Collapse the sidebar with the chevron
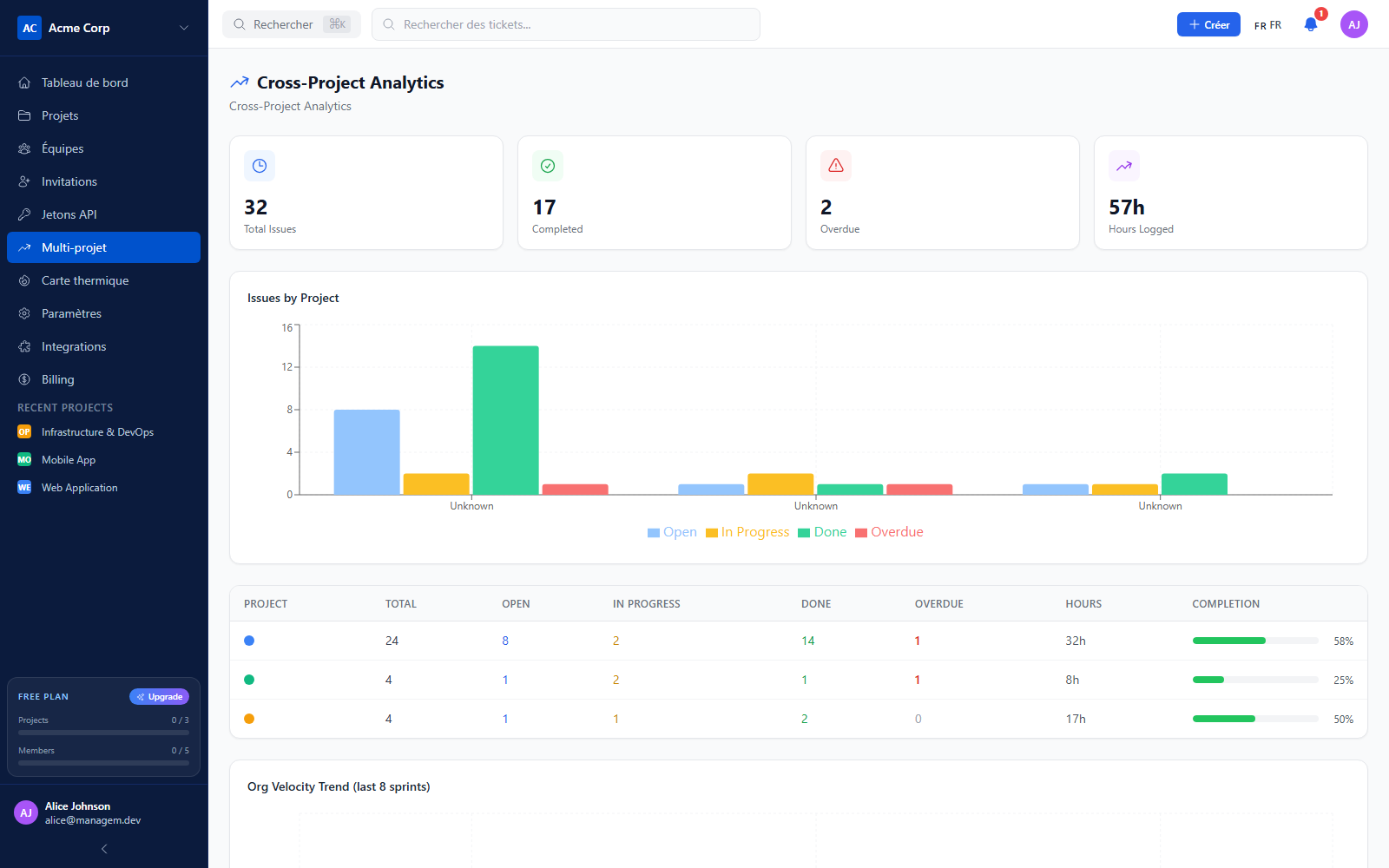1389x868 pixels. click(x=104, y=849)
